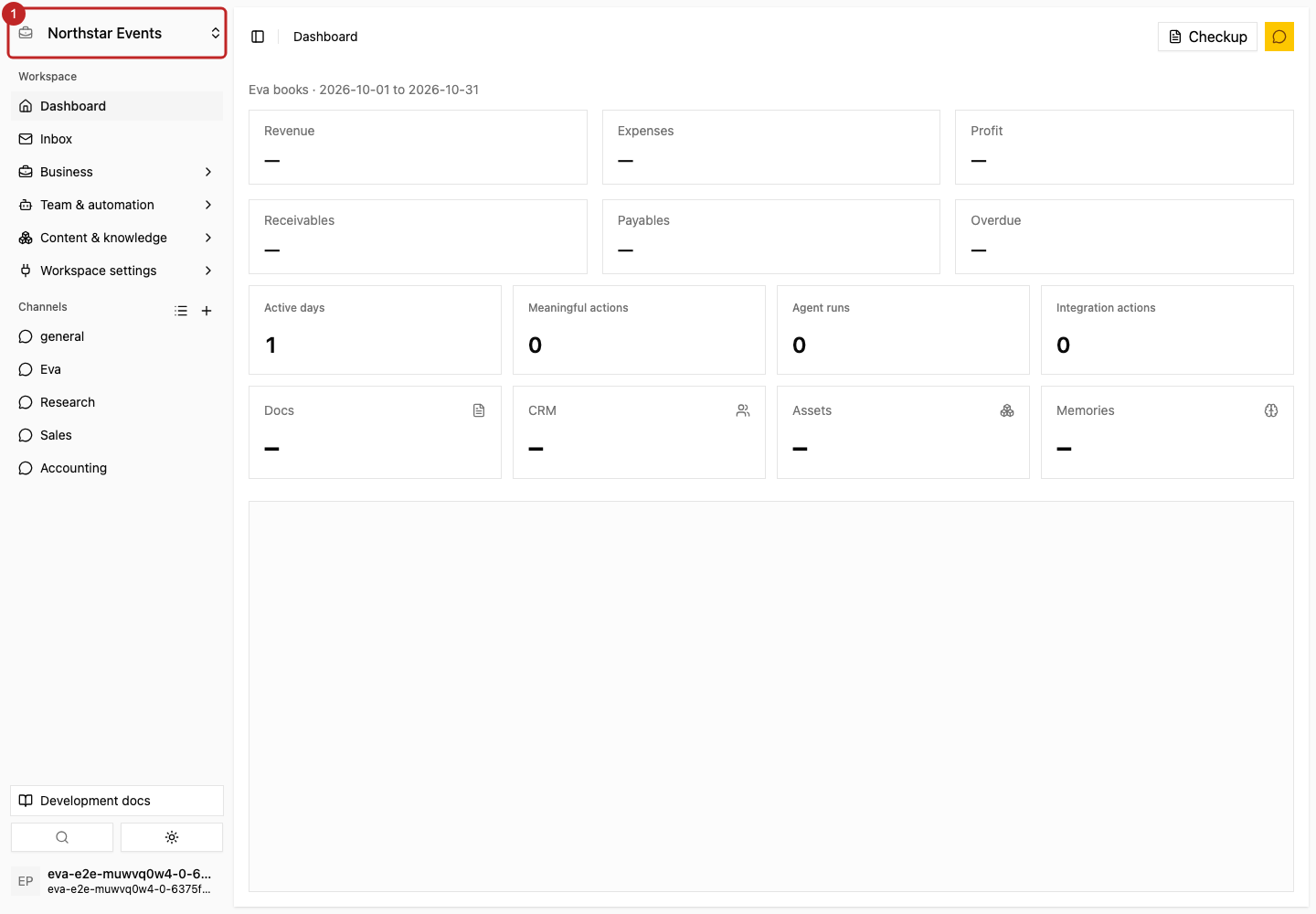Screen dimensions: 1316x914
Task: Click the Docs card document icon
Action: (x=479, y=410)
